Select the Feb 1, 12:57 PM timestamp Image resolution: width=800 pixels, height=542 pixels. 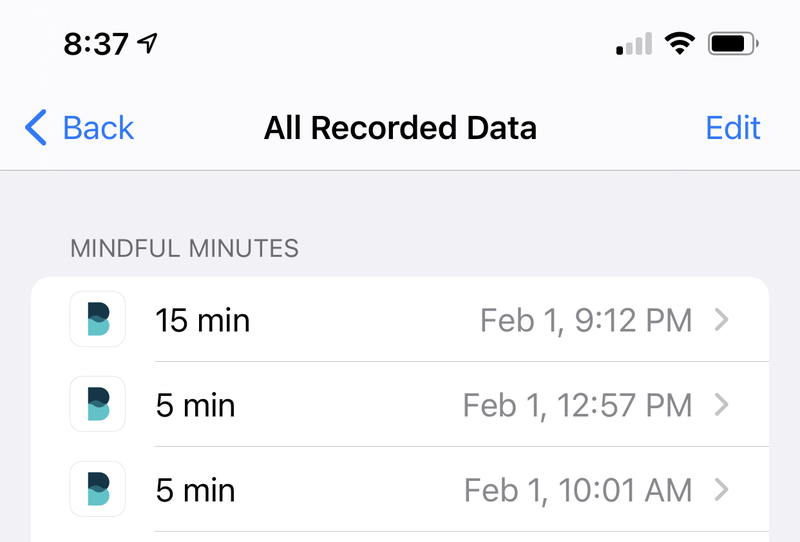point(578,405)
